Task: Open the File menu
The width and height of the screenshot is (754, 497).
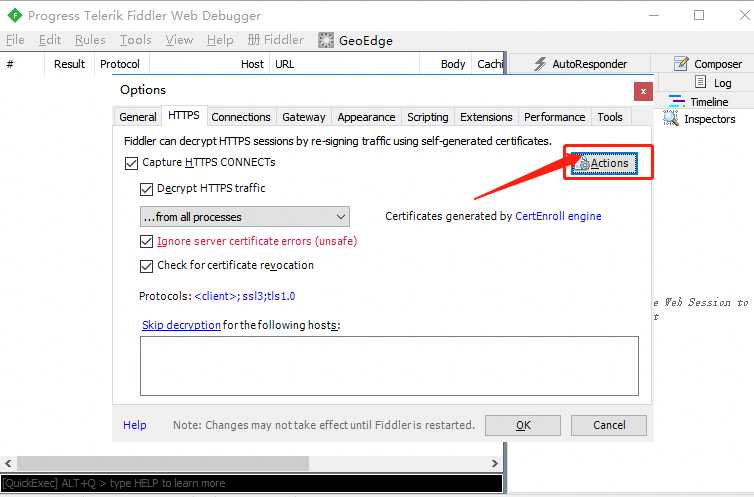Action: (x=15, y=40)
